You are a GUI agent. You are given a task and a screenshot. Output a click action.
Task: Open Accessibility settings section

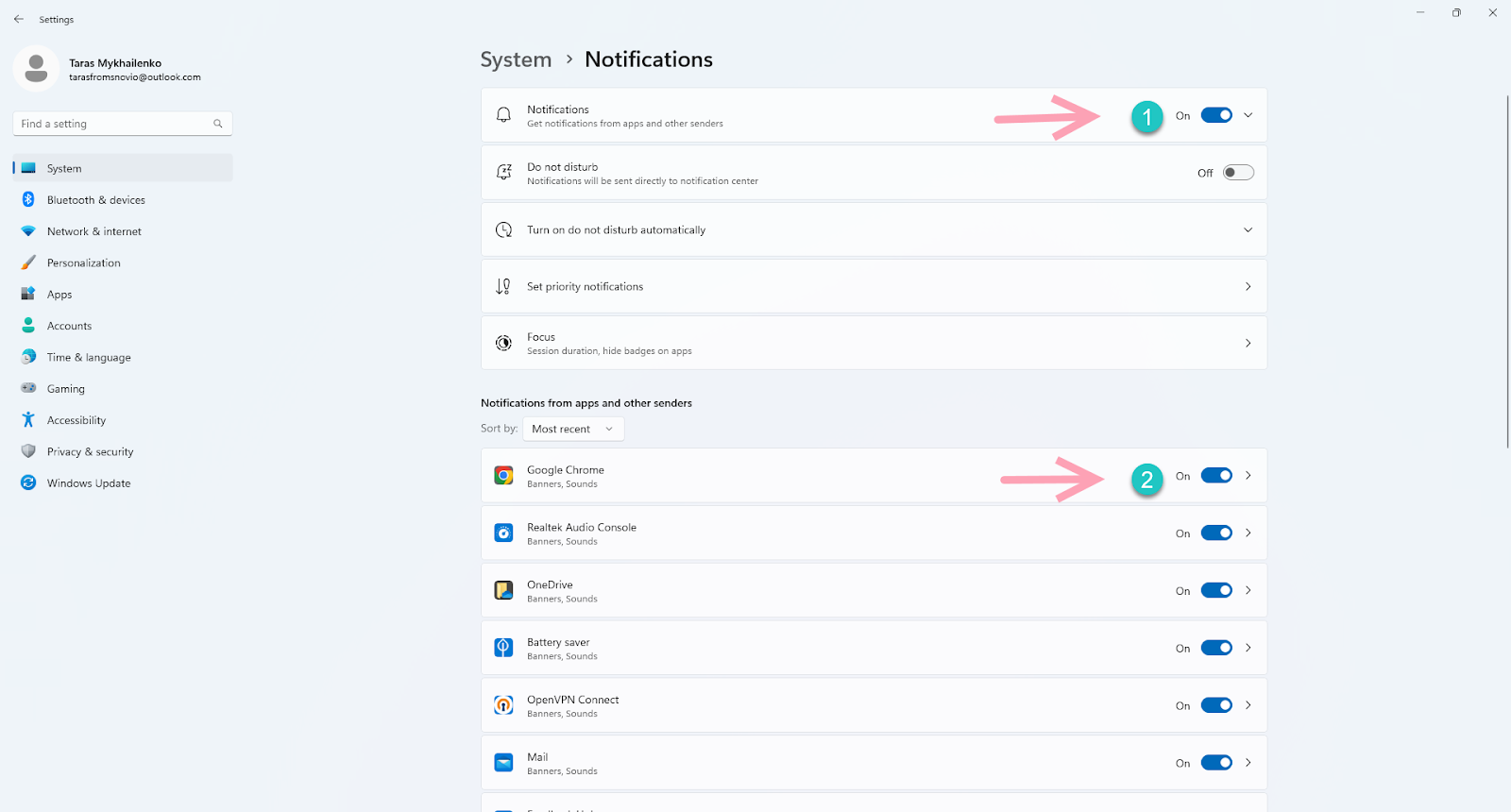(123, 420)
